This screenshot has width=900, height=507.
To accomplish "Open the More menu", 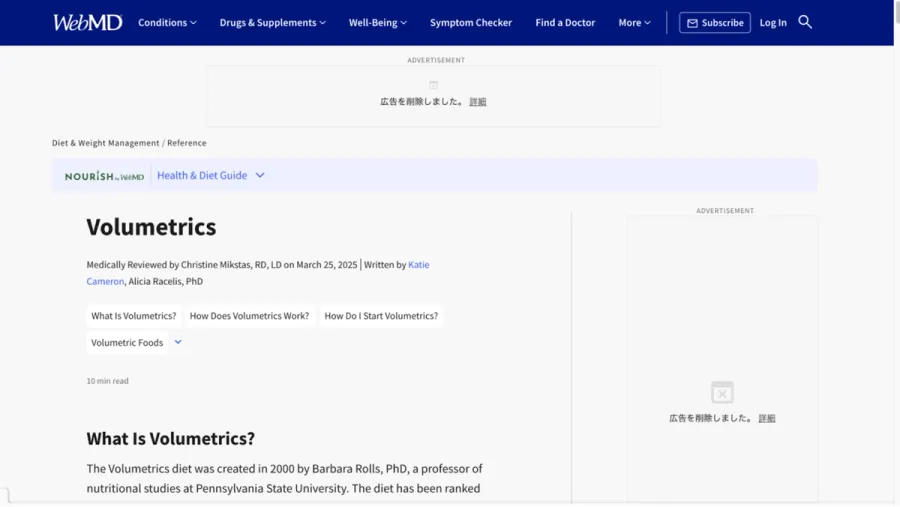I will pyautogui.click(x=634, y=22).
